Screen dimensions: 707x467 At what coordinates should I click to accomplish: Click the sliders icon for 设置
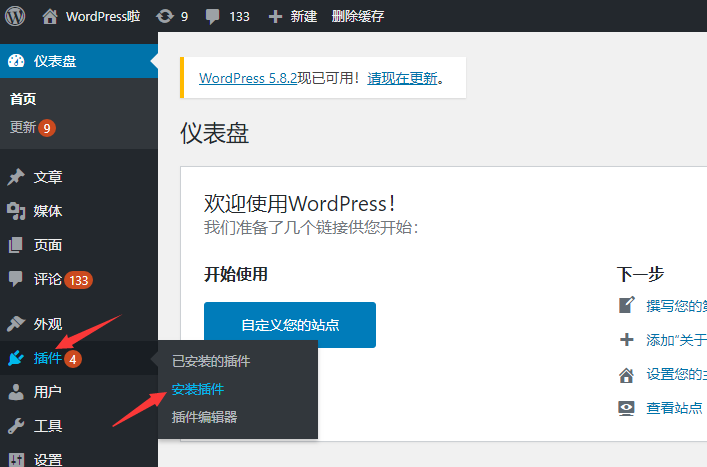pyautogui.click(x=16, y=459)
